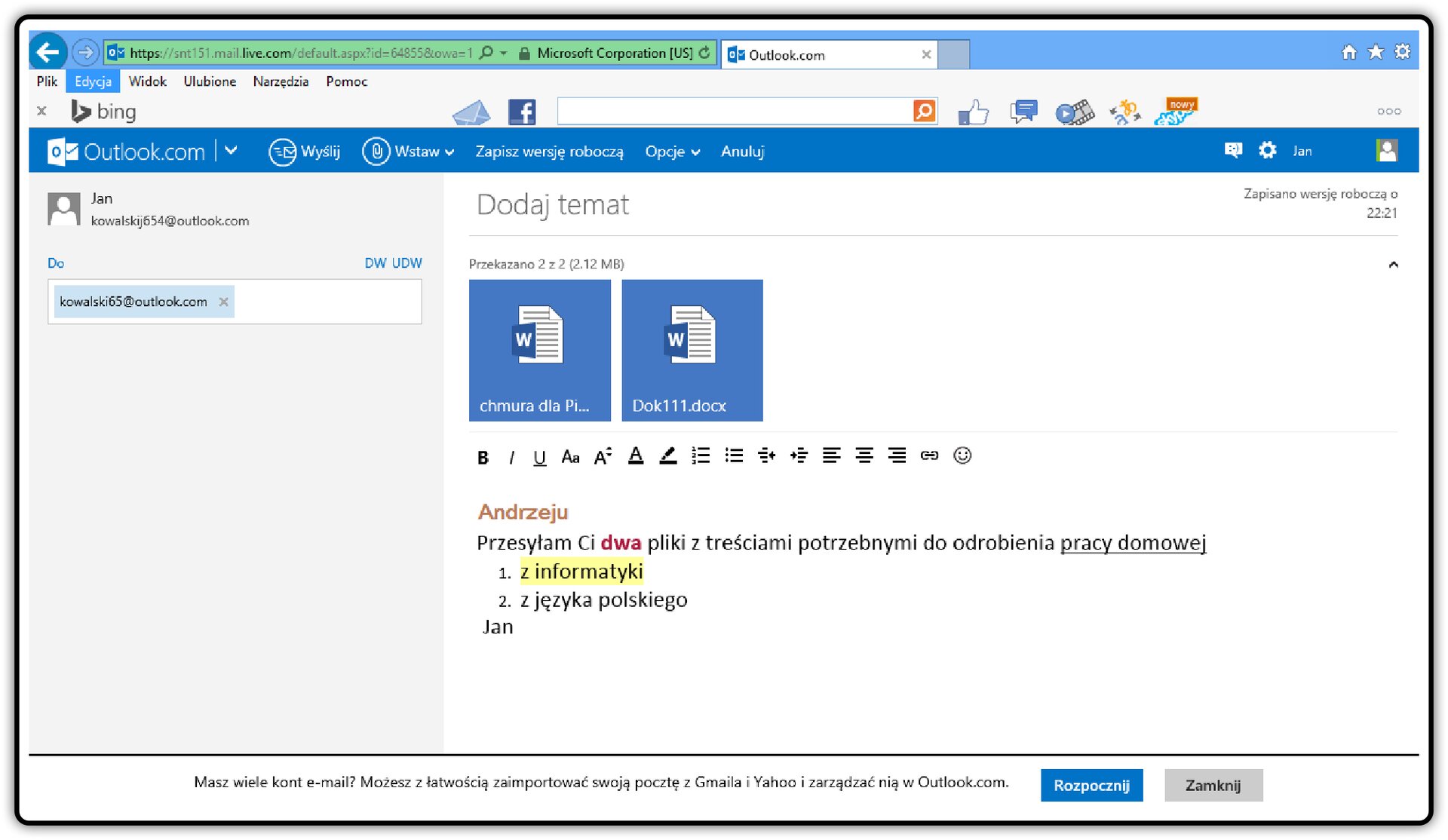Open the Plik menu
Viewport: 1448px width, 840px height.
tap(47, 81)
